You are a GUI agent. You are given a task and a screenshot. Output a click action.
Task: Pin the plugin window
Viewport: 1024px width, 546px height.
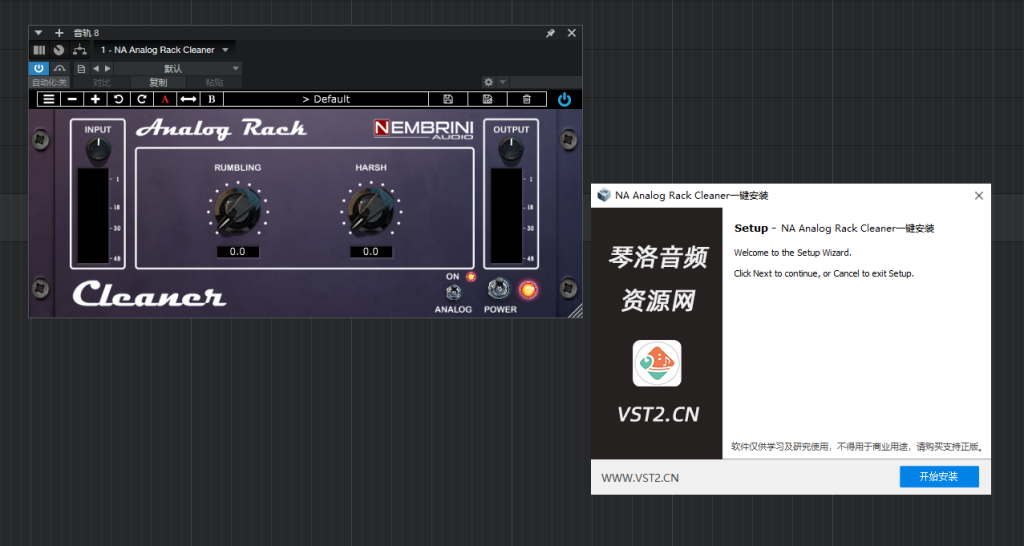[x=551, y=33]
